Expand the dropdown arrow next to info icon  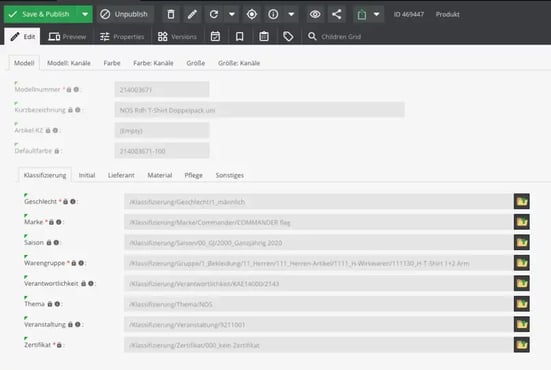tap(291, 14)
